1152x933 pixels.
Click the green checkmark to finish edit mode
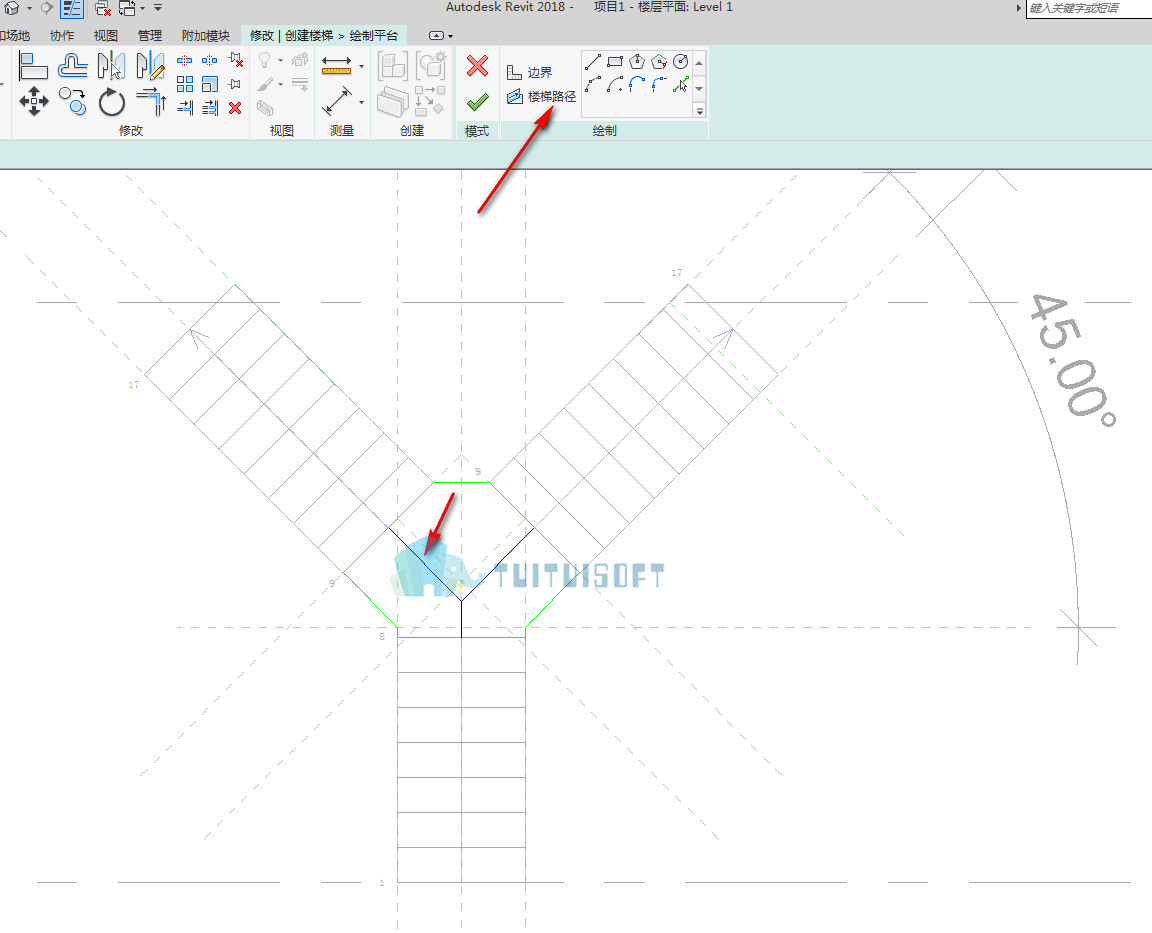(478, 101)
